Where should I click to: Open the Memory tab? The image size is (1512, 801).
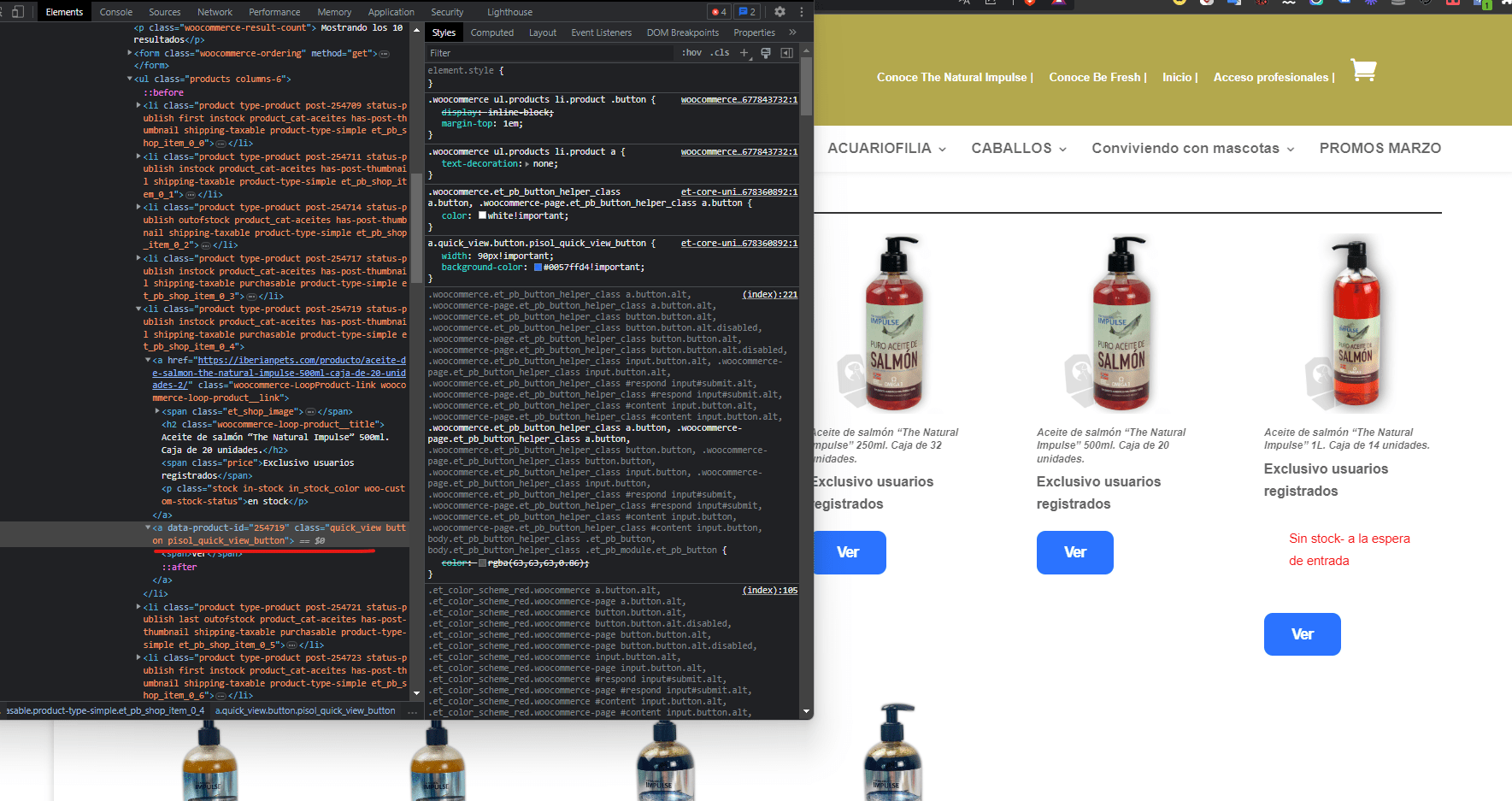coord(334,12)
